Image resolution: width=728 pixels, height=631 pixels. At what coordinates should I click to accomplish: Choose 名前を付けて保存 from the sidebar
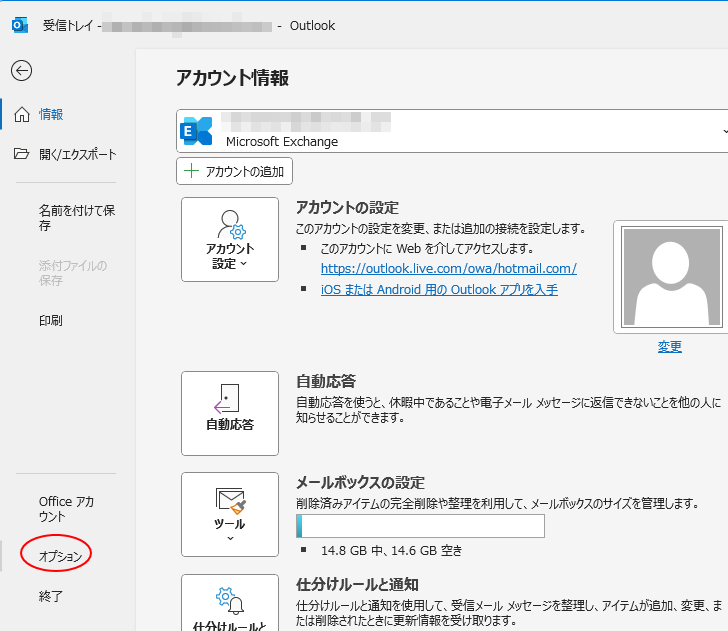point(76,218)
